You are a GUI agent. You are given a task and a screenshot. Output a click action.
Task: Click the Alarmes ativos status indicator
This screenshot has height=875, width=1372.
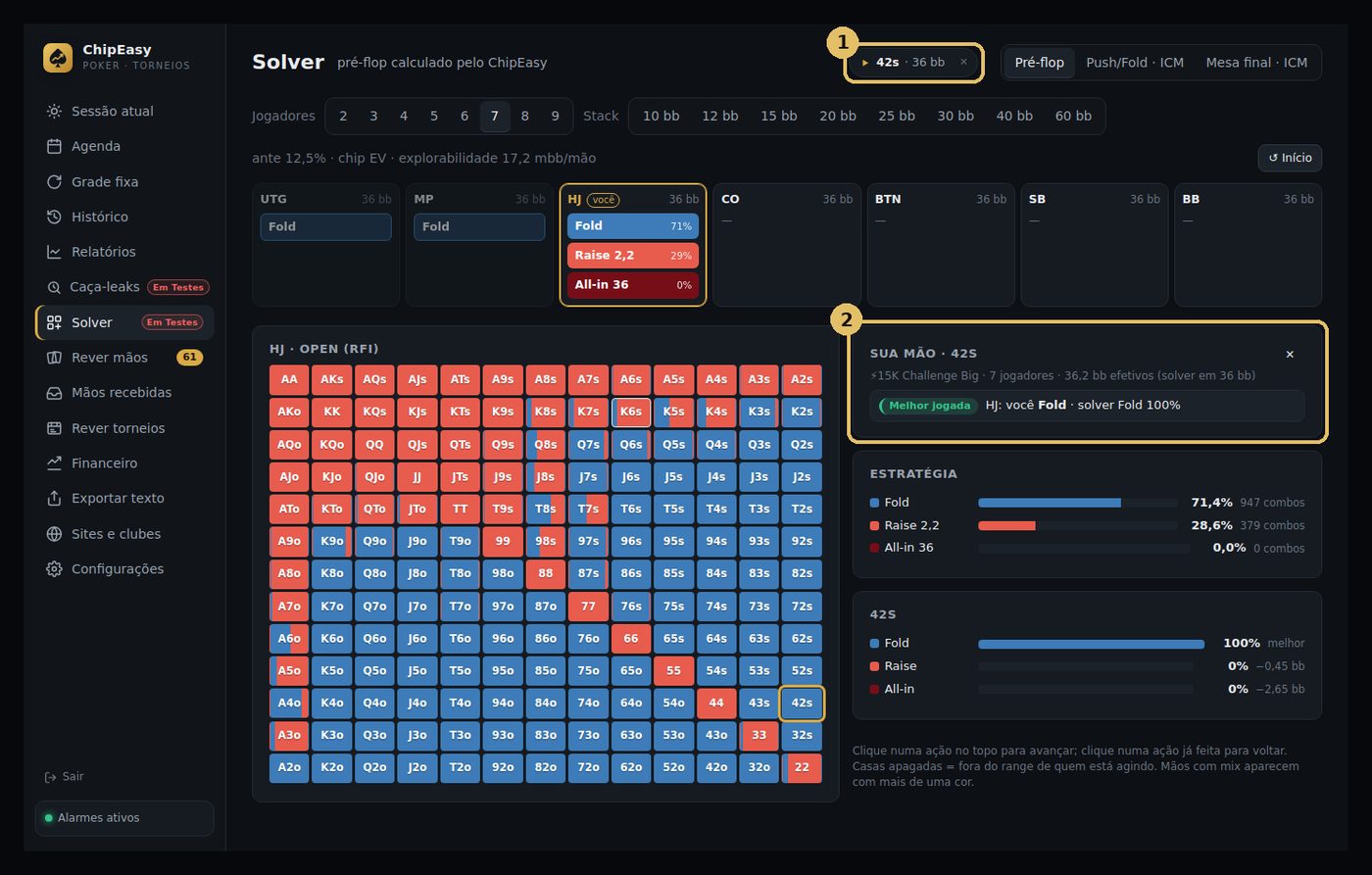(x=124, y=818)
